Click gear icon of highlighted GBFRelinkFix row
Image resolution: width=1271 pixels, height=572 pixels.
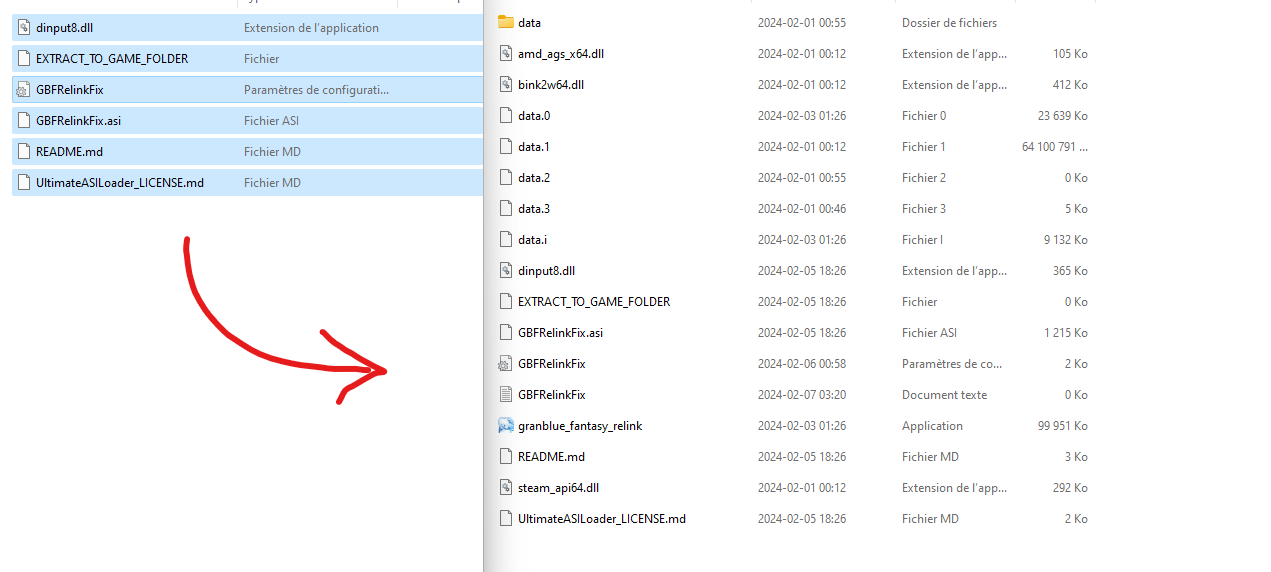coord(24,89)
